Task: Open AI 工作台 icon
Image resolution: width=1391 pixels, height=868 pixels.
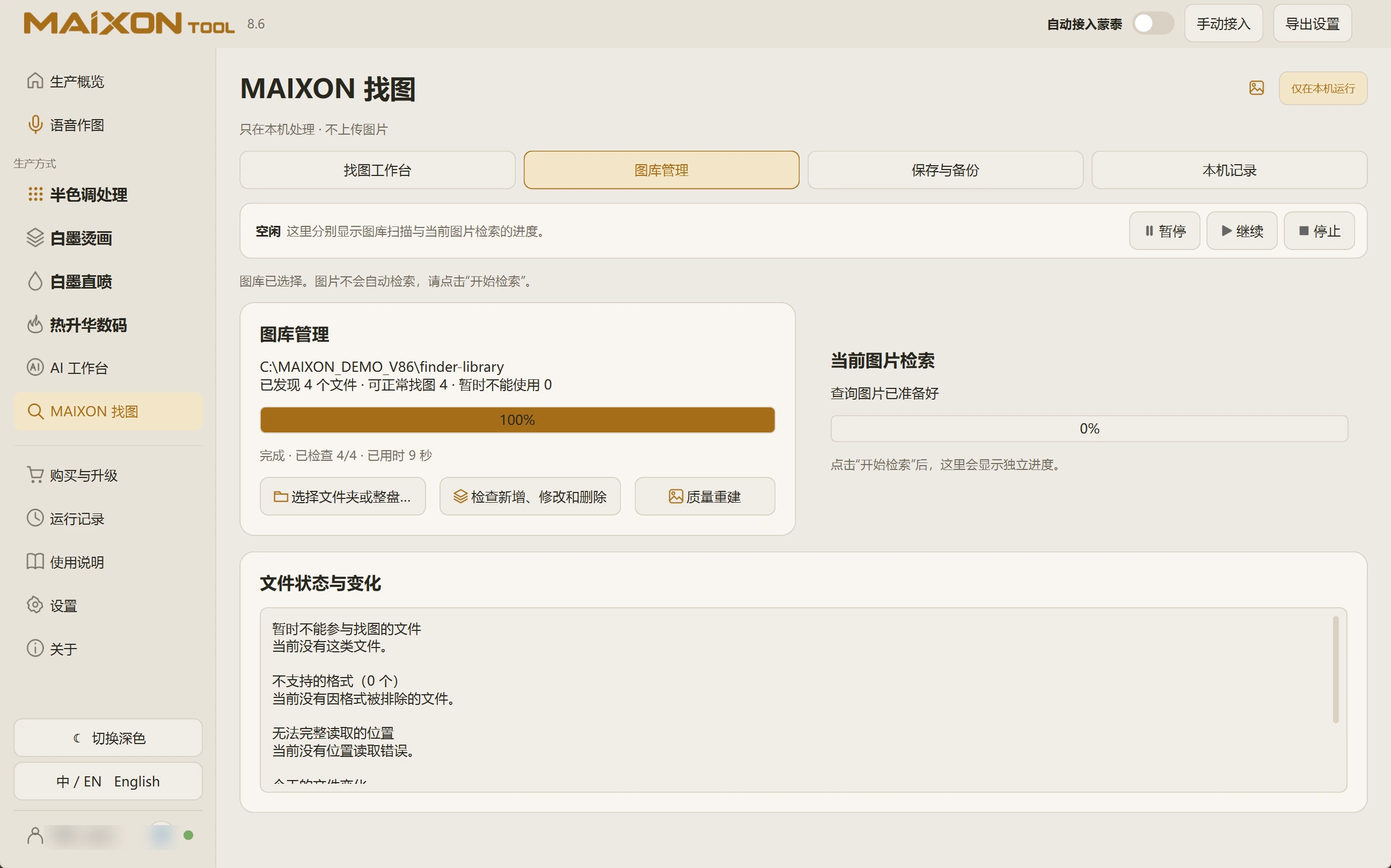Action: [35, 367]
